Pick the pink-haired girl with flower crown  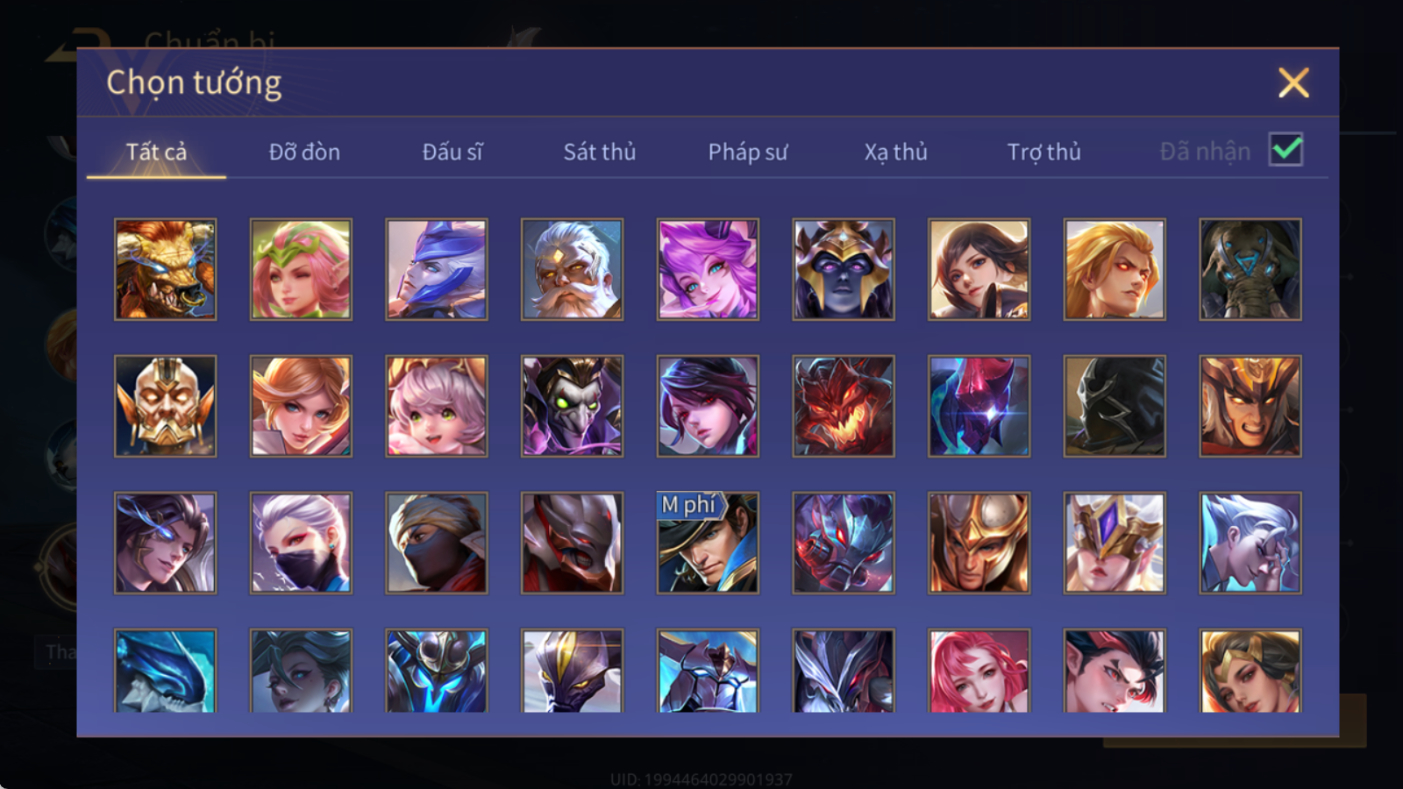point(301,270)
